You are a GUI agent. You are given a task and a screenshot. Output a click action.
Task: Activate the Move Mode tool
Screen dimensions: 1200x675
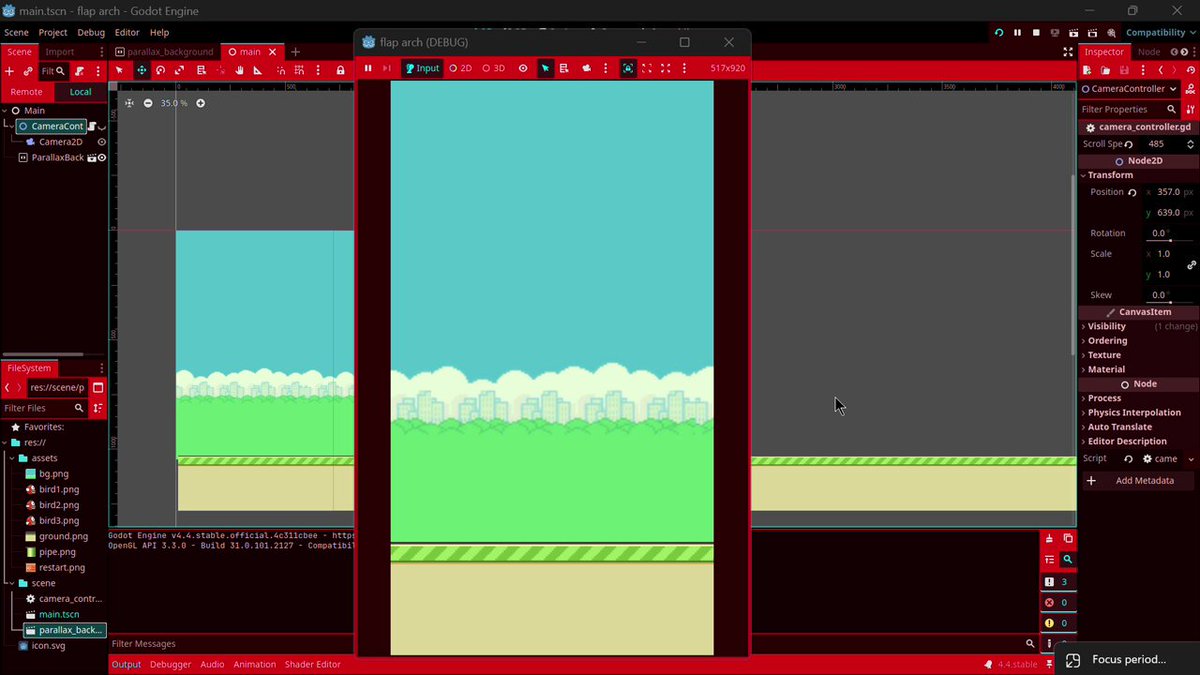tap(141, 70)
